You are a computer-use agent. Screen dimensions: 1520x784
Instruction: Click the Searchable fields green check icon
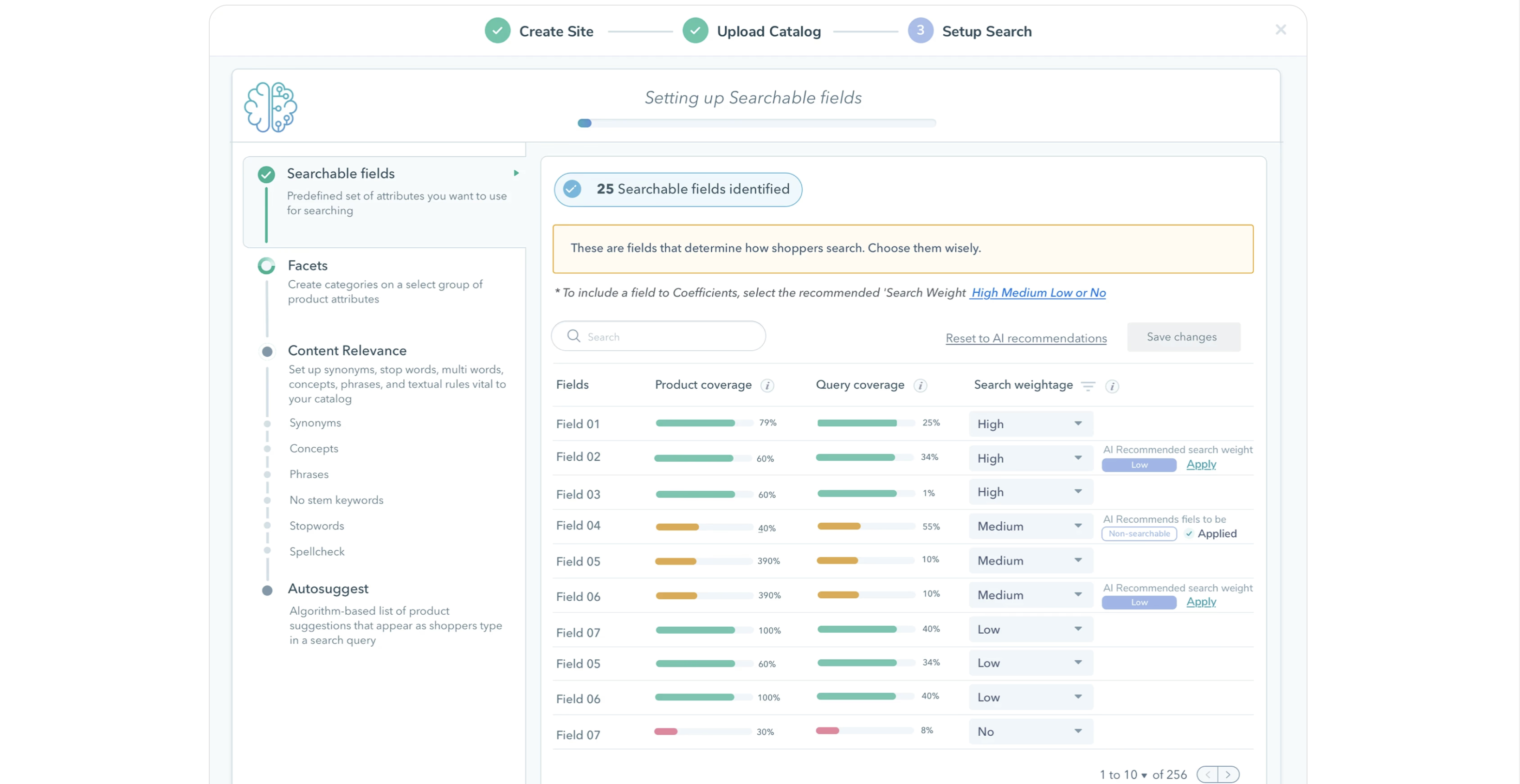266,174
